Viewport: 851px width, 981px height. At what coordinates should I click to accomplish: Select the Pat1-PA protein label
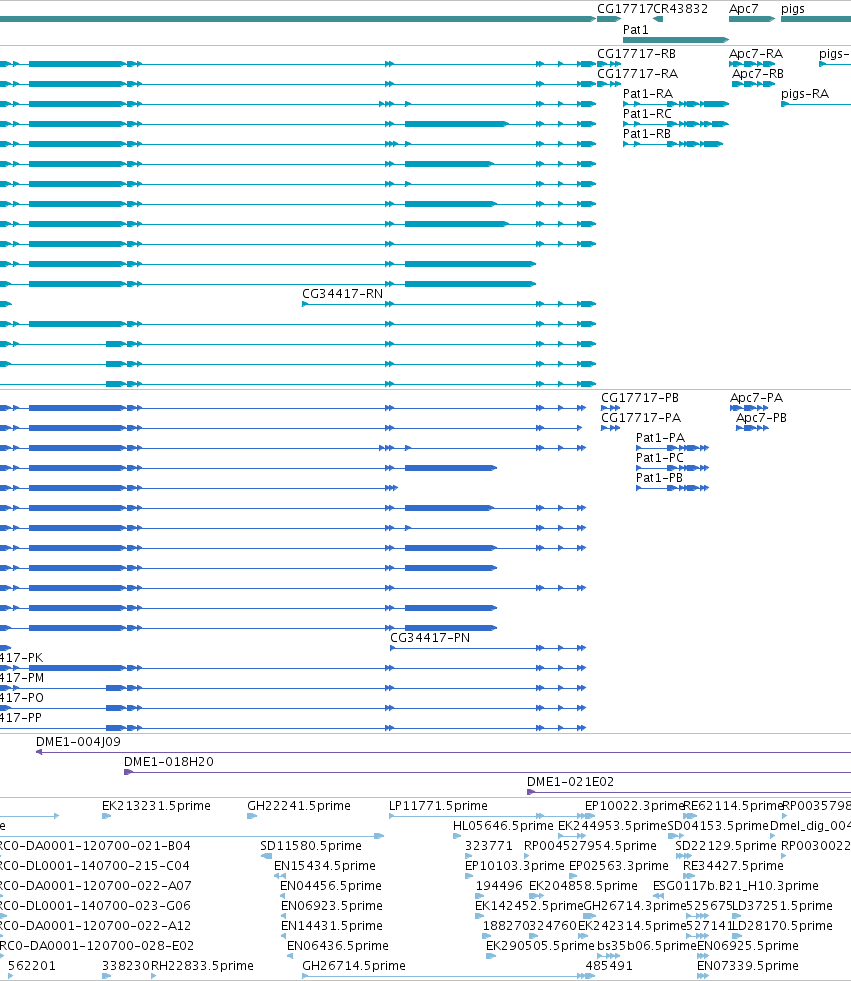[x=660, y=438]
